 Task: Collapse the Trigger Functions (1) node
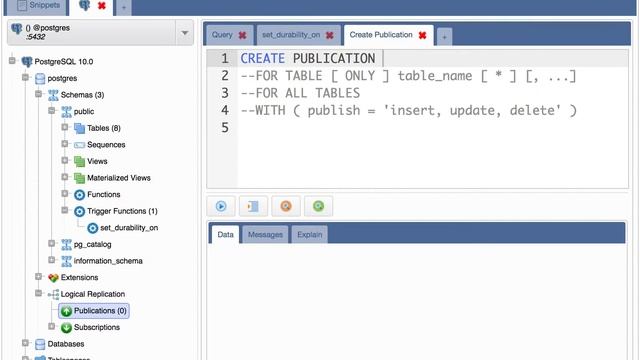[64, 210]
